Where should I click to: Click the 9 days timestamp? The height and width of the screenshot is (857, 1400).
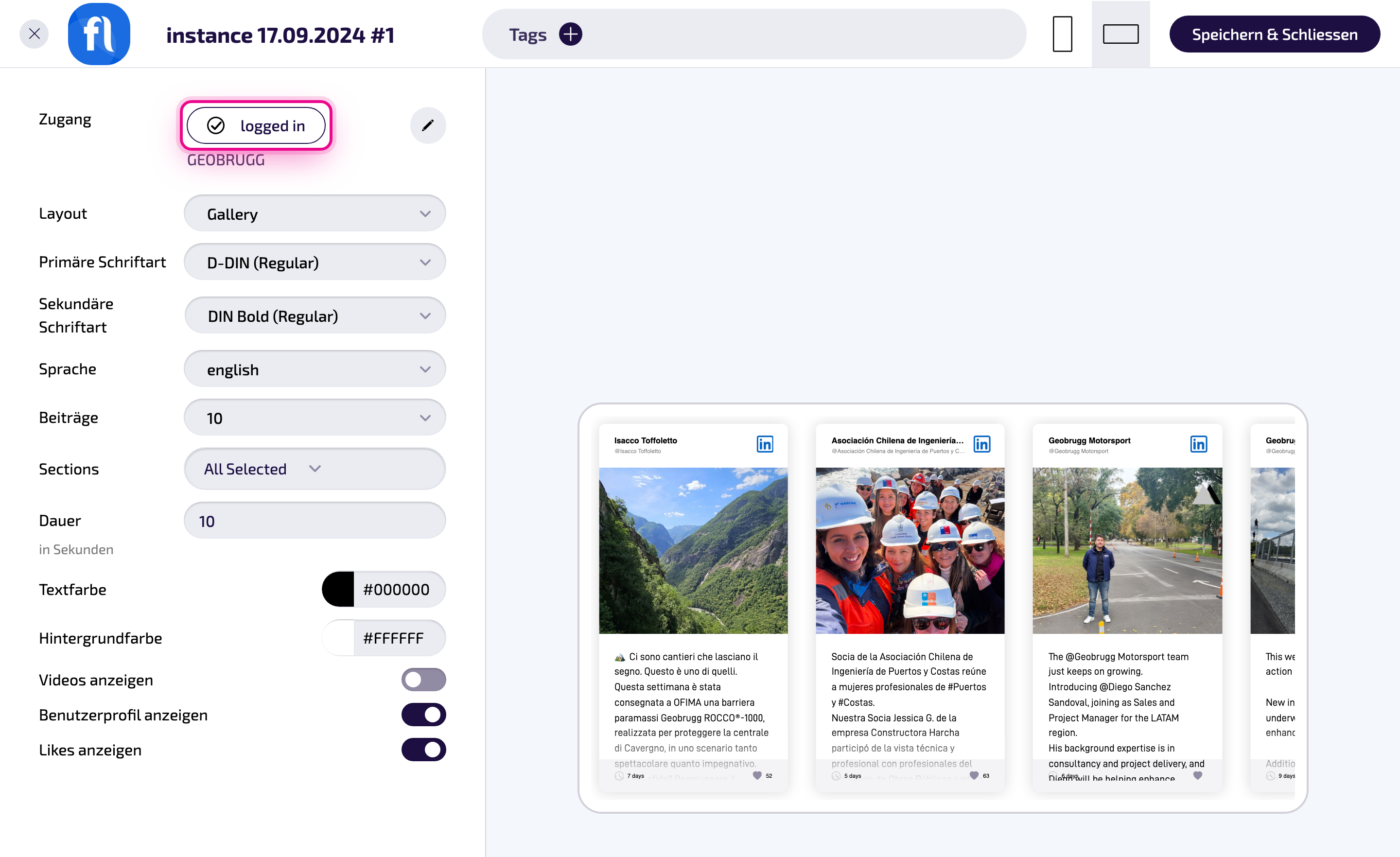click(1286, 776)
